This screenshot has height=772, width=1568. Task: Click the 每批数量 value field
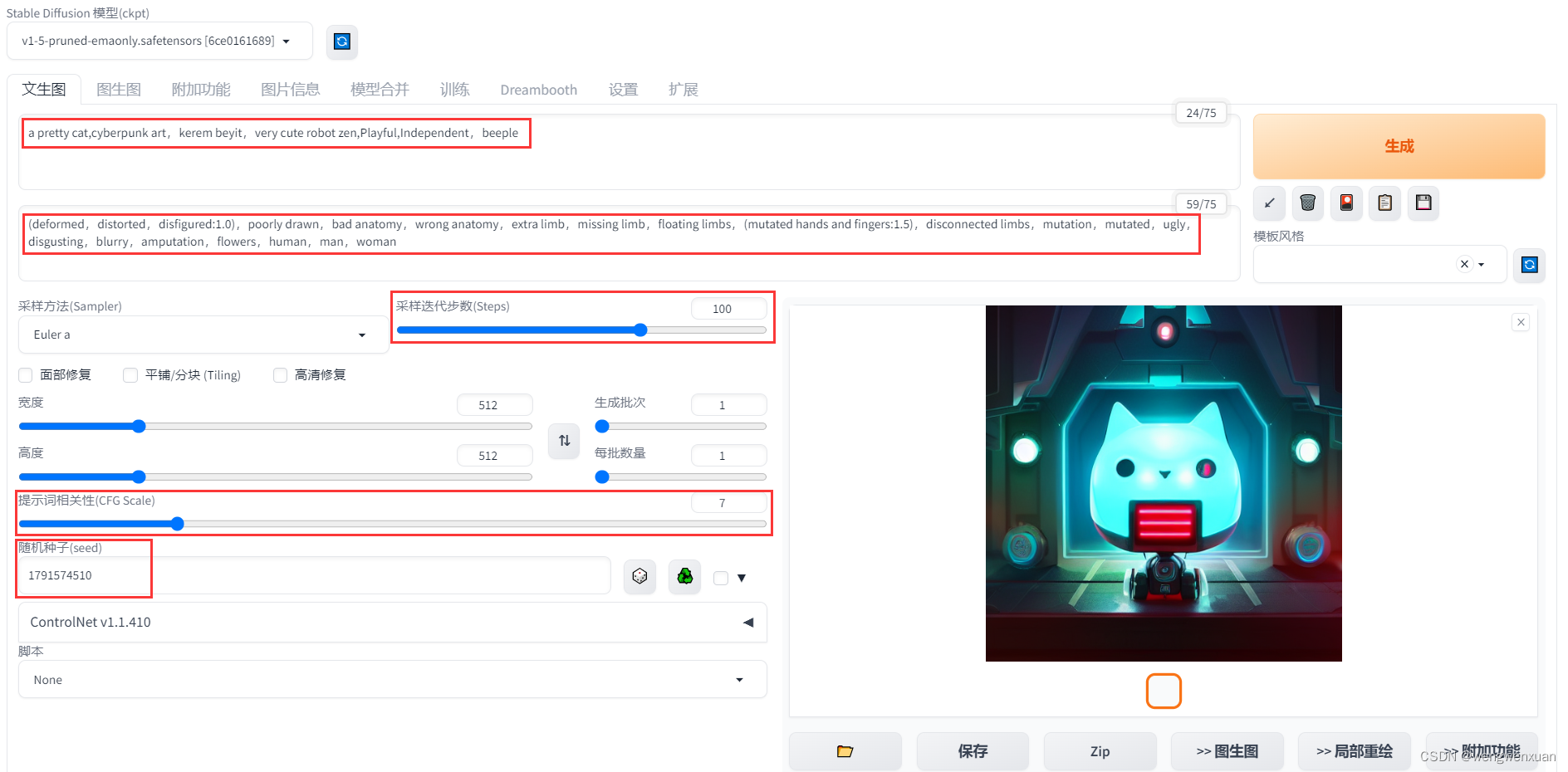point(728,456)
